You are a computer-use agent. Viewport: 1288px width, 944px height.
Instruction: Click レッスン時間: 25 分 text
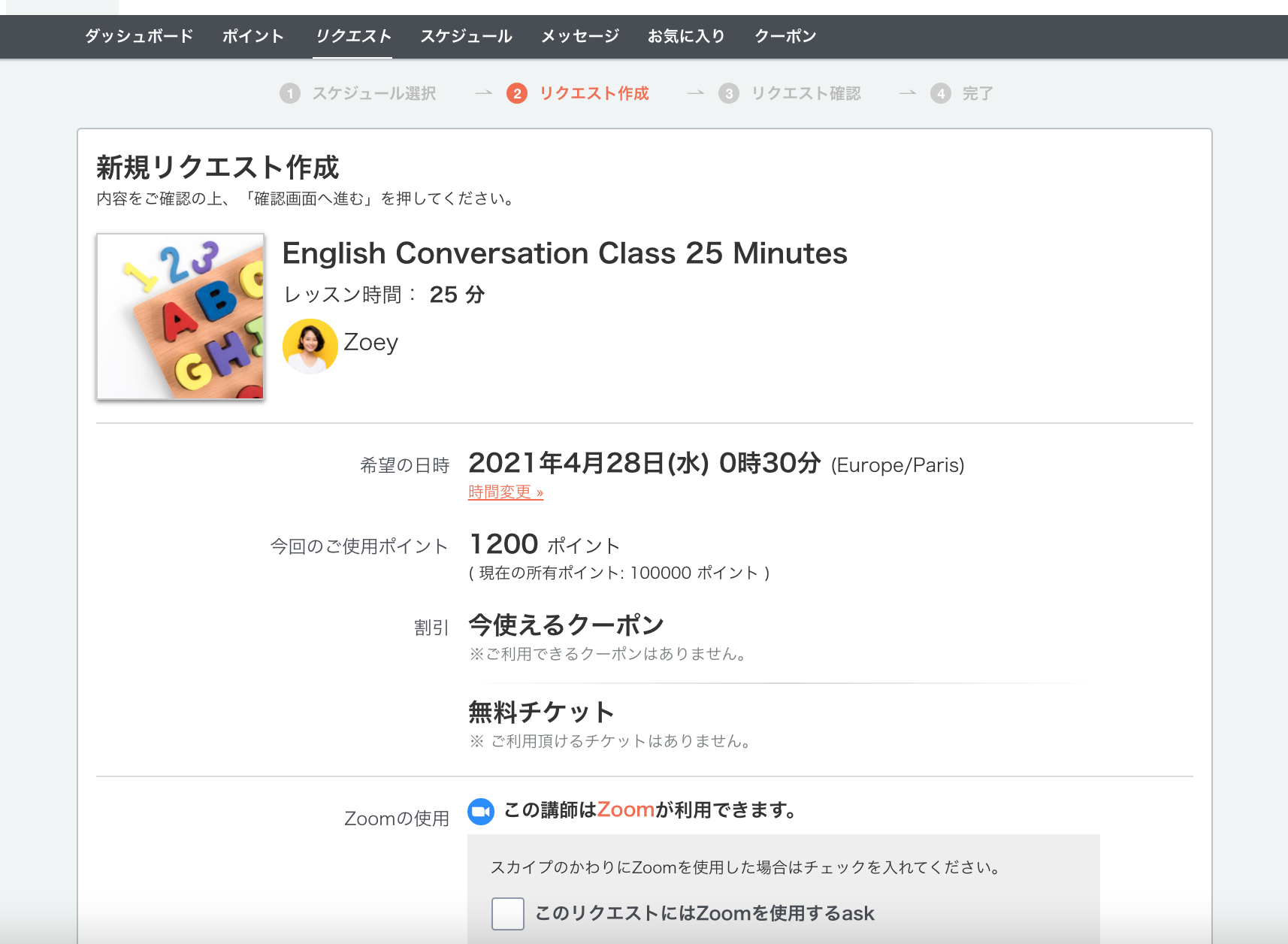[x=384, y=295]
